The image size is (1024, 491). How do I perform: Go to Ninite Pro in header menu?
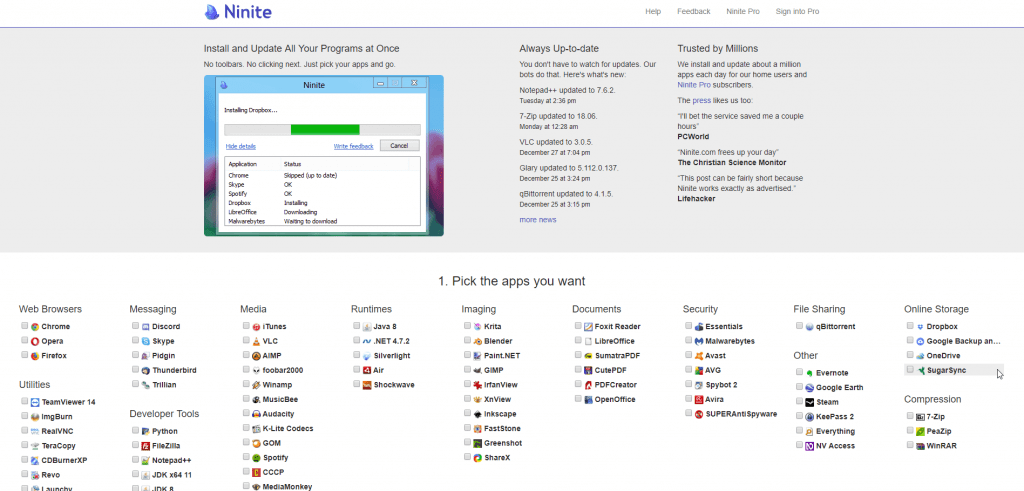click(743, 12)
